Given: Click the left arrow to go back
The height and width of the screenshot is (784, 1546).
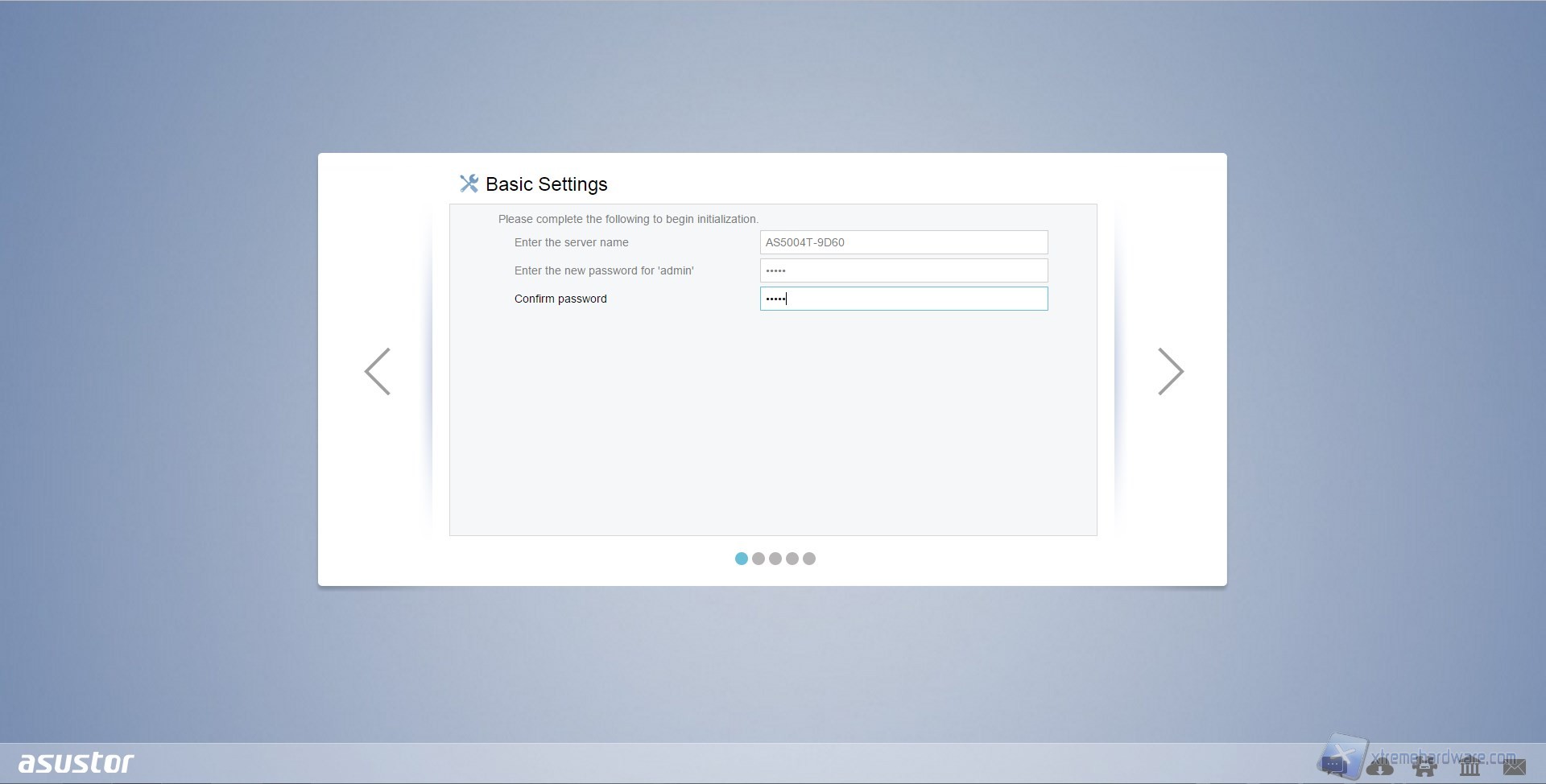Looking at the screenshot, I should click(x=378, y=371).
